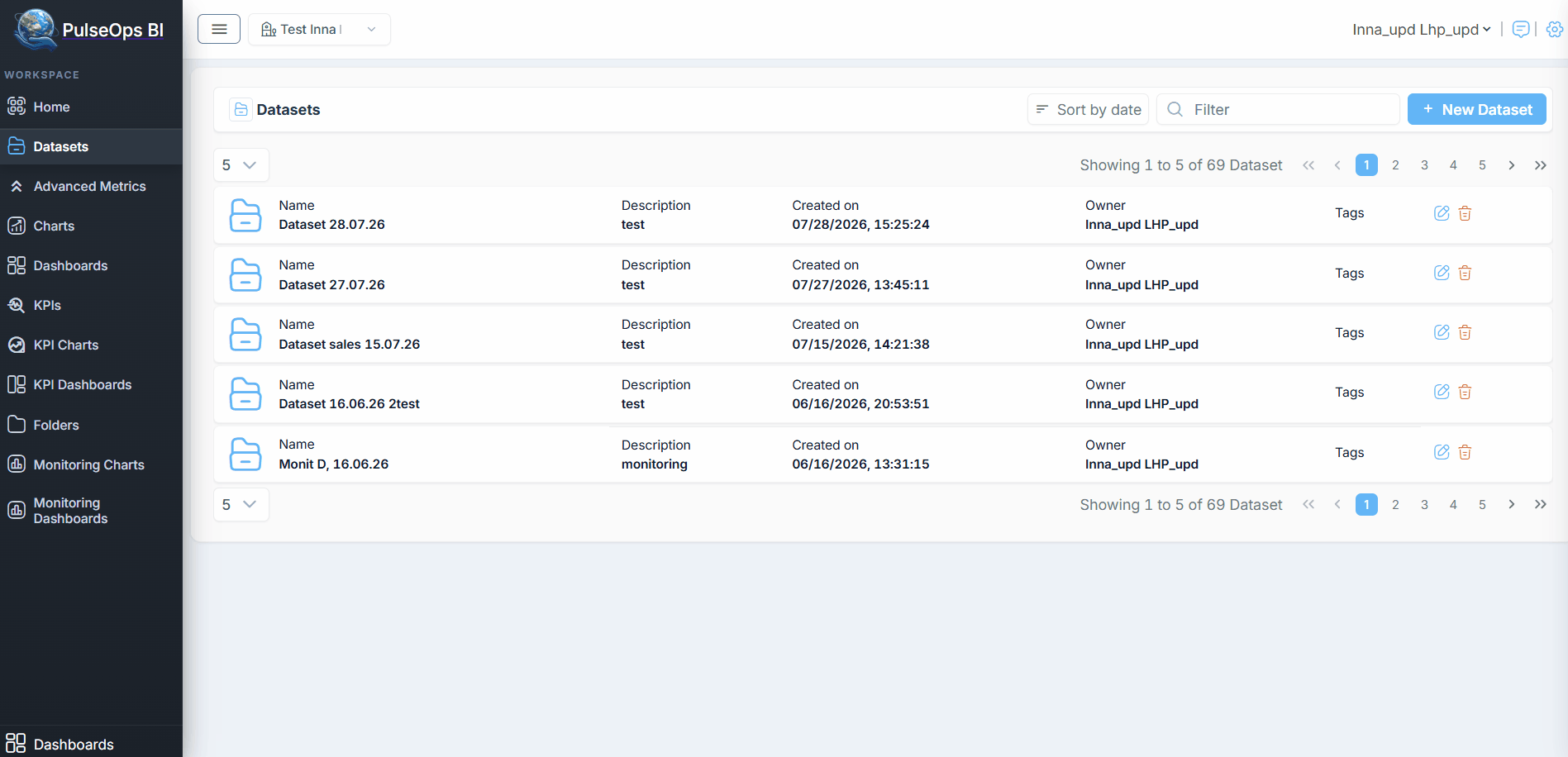
Task: Select page 1 in top pagination
Action: (x=1366, y=165)
